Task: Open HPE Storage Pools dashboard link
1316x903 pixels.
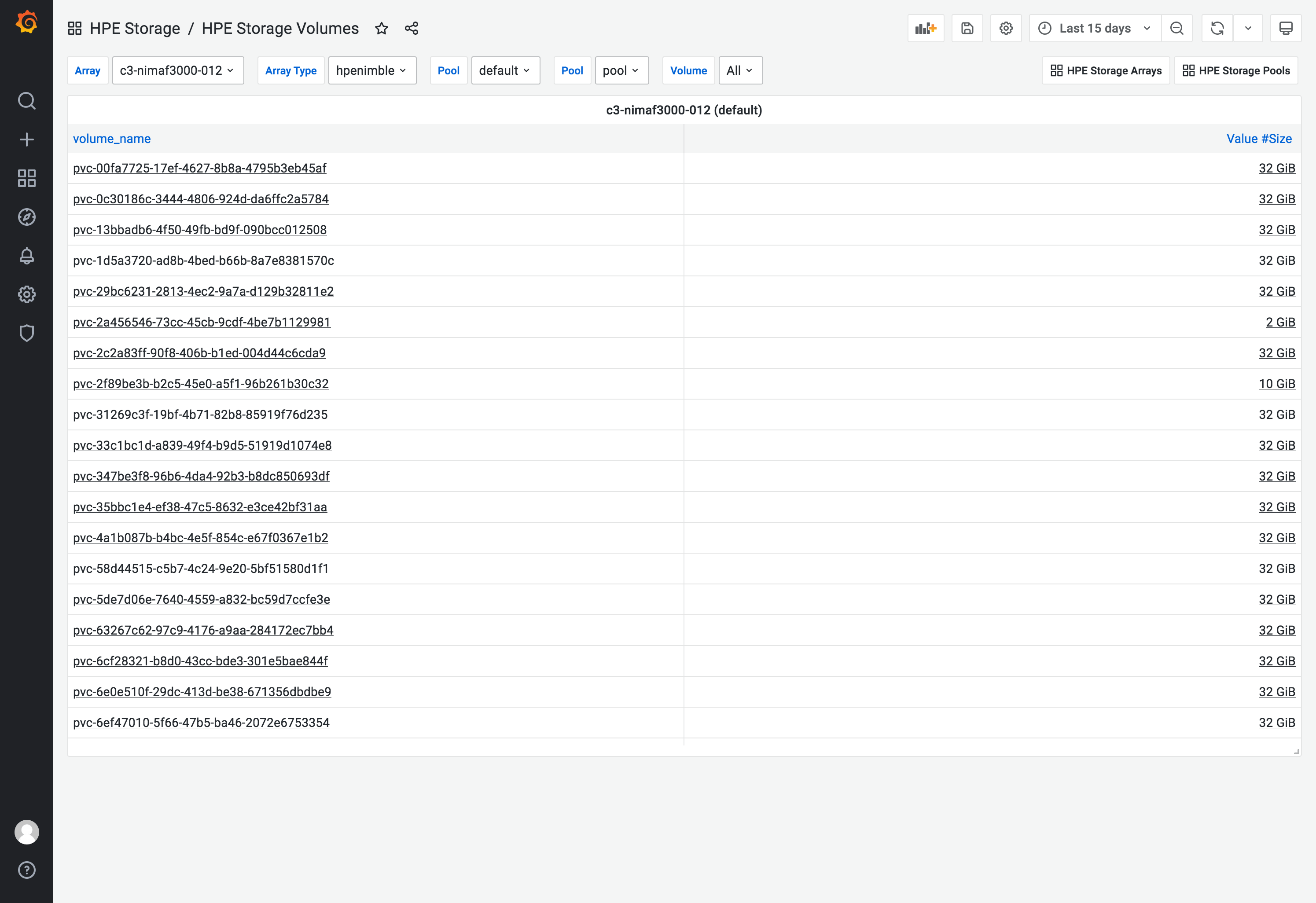Action: point(1235,71)
